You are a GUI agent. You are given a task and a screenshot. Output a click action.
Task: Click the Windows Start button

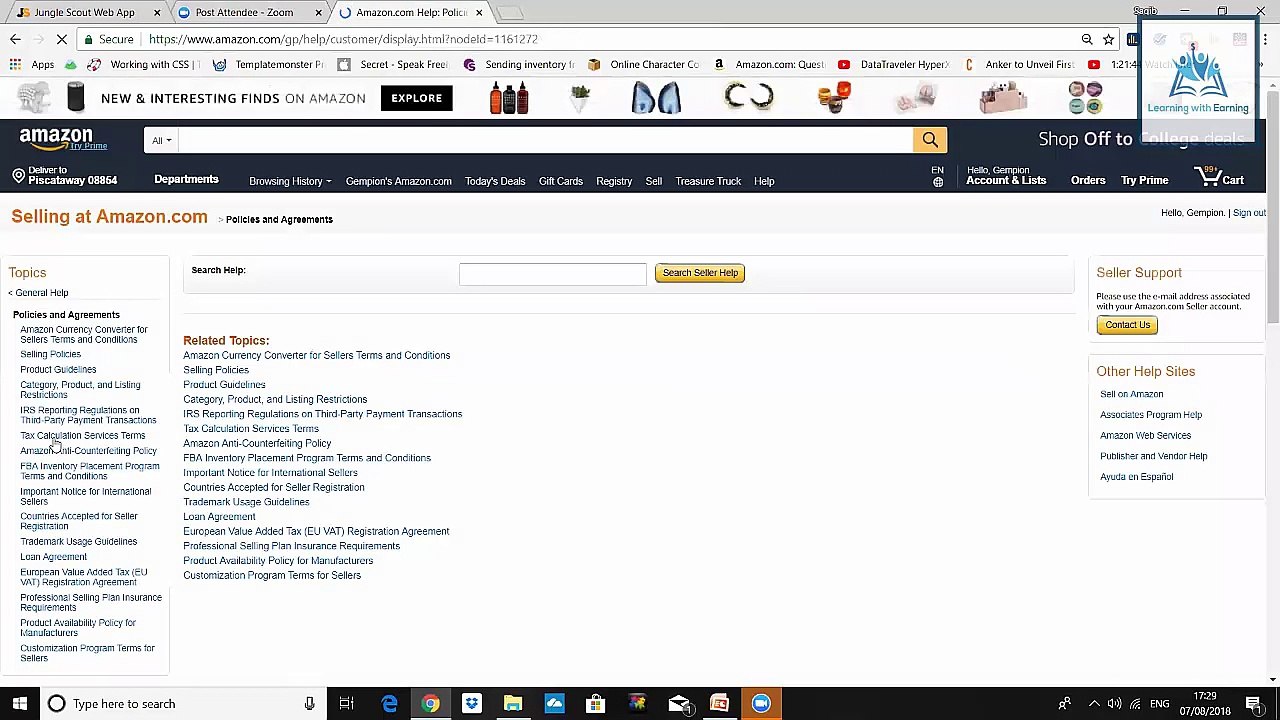point(20,704)
